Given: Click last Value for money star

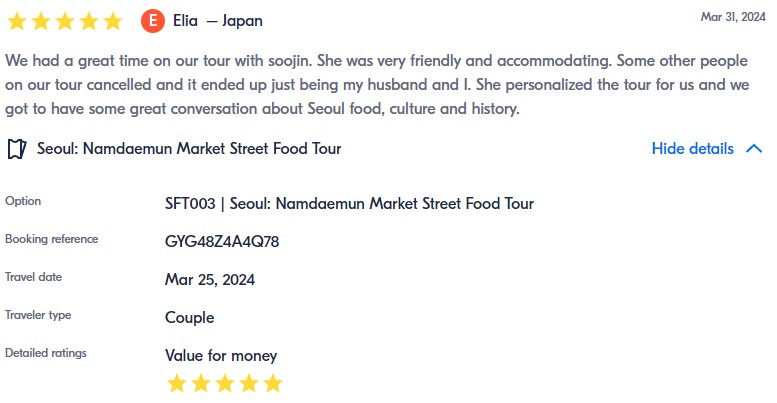Looking at the screenshot, I should tap(273, 383).
